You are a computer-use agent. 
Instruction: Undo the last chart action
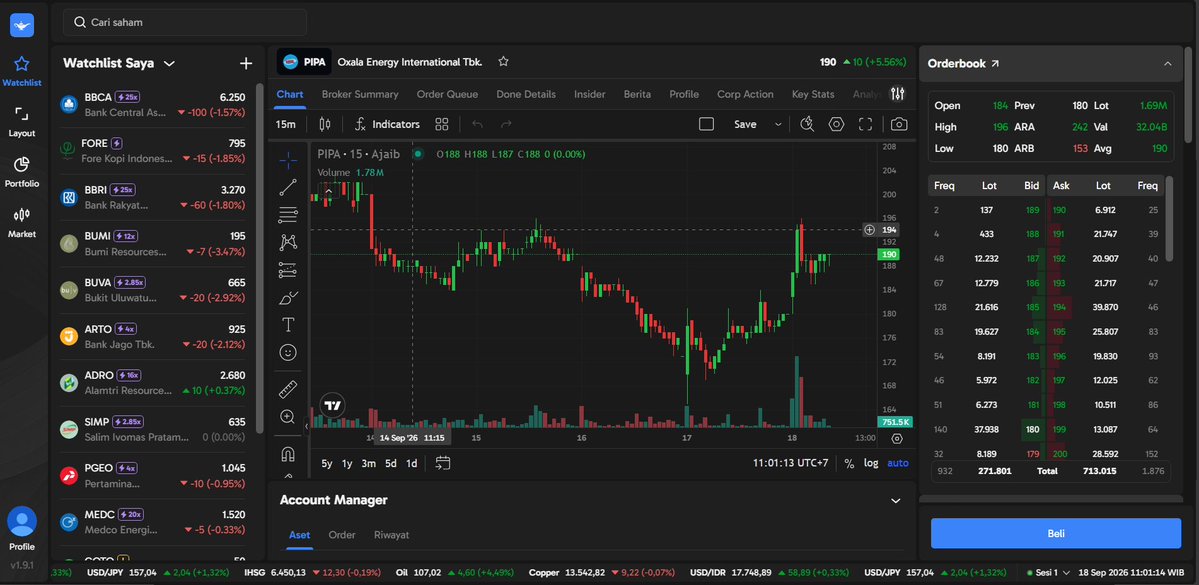478,124
